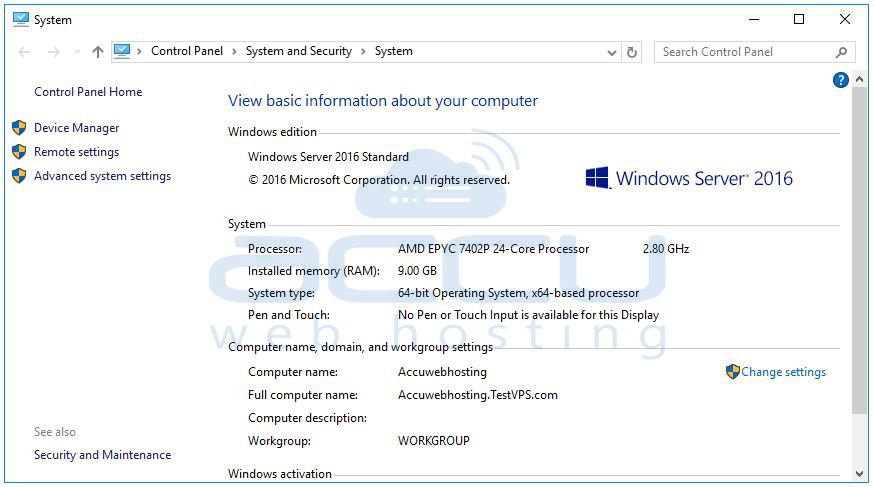Open Security and Maintenance link

(103, 455)
